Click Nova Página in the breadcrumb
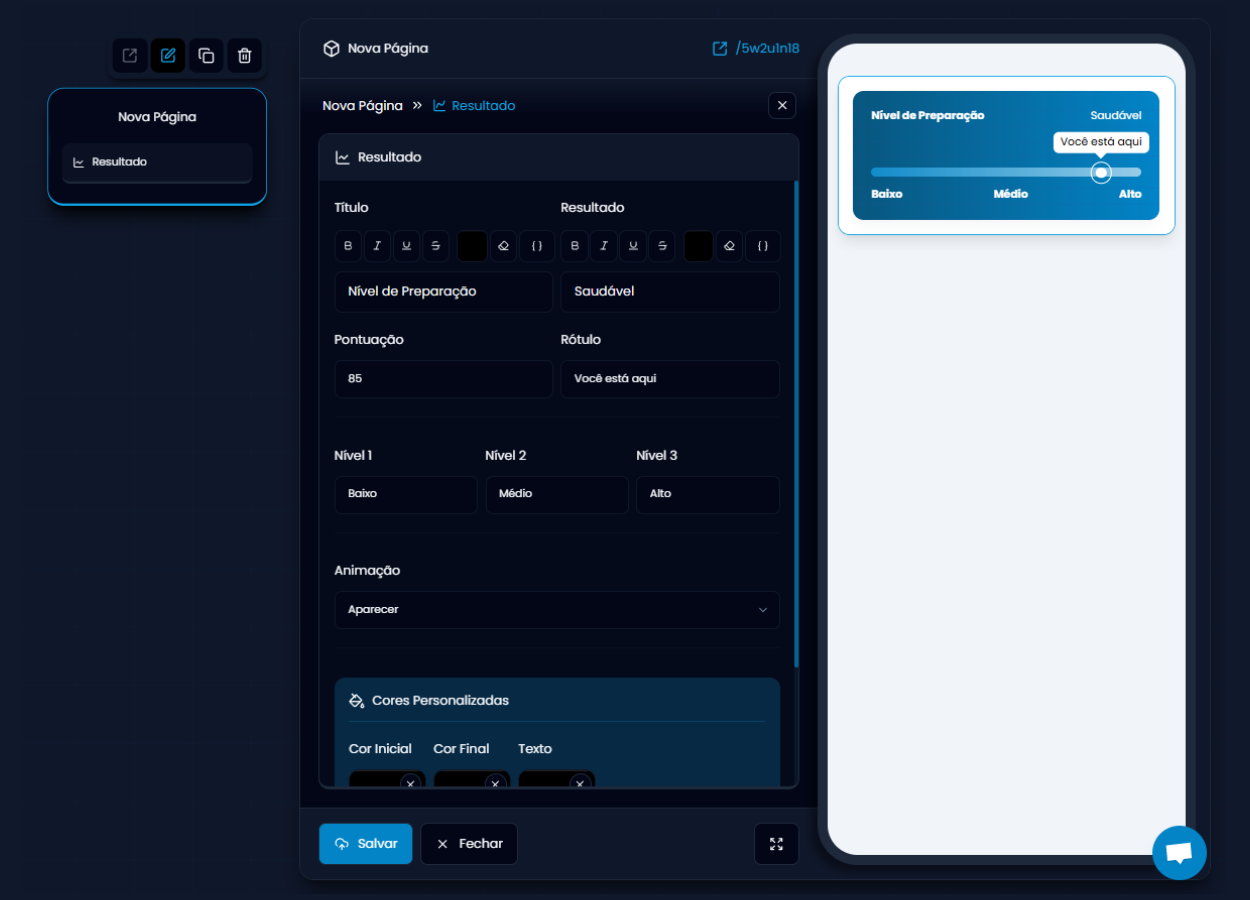Image resolution: width=1250 pixels, height=900 pixels. [x=362, y=105]
